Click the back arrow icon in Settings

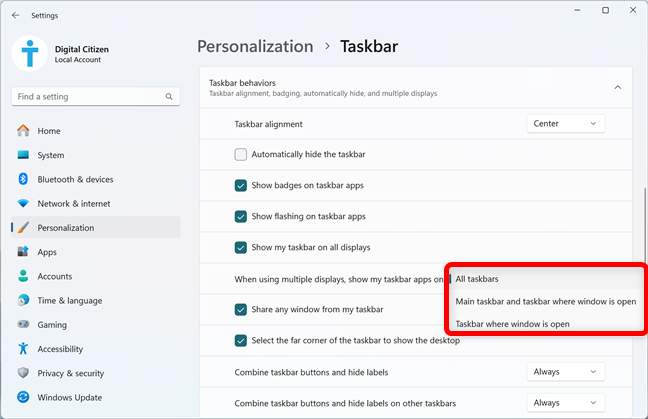point(16,15)
